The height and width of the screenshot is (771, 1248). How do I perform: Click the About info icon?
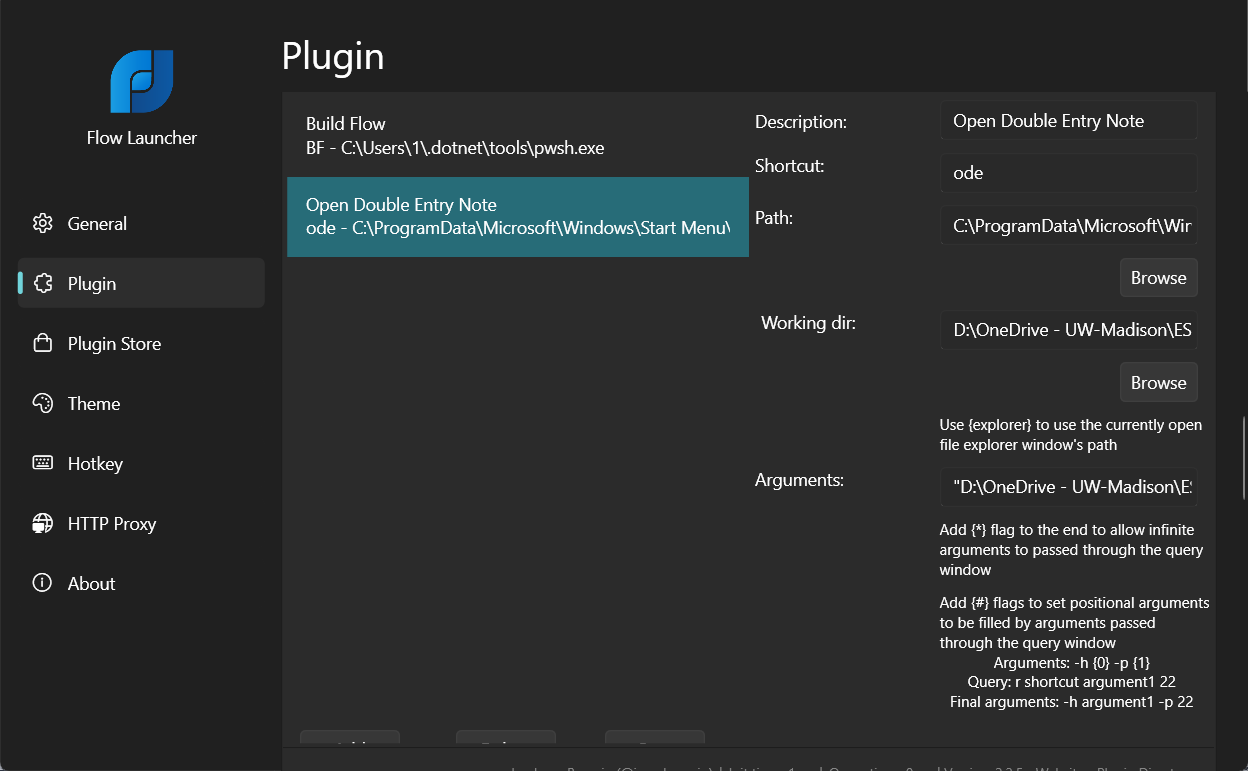pyautogui.click(x=42, y=583)
